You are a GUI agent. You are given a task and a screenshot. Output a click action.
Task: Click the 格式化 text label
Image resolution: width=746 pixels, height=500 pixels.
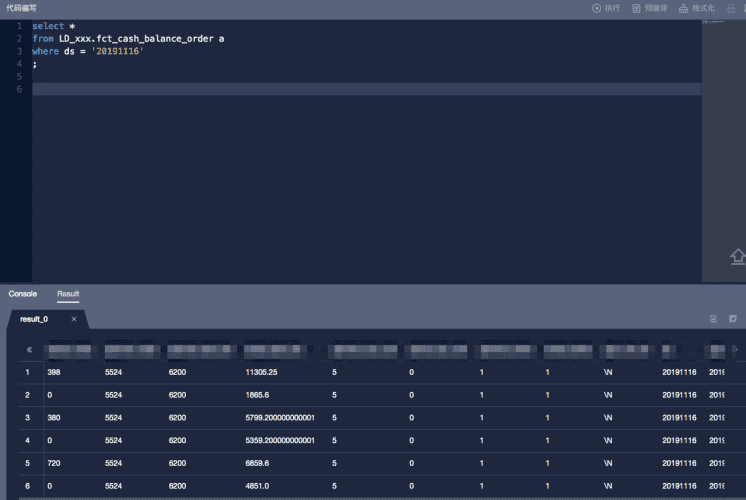click(703, 8)
